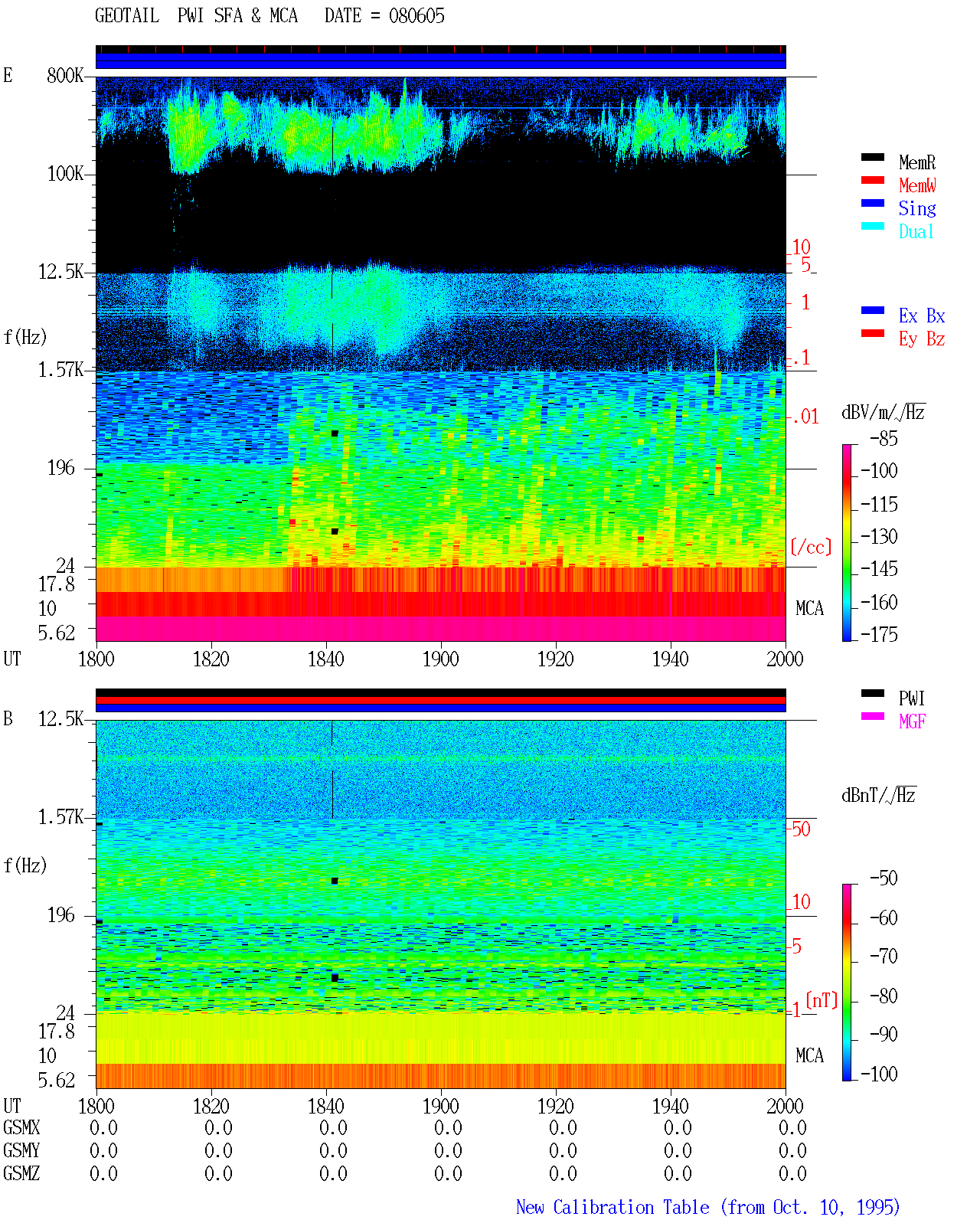Click the dBV/m electric field color bar
This screenshot has width=980, height=1220.
point(847,542)
